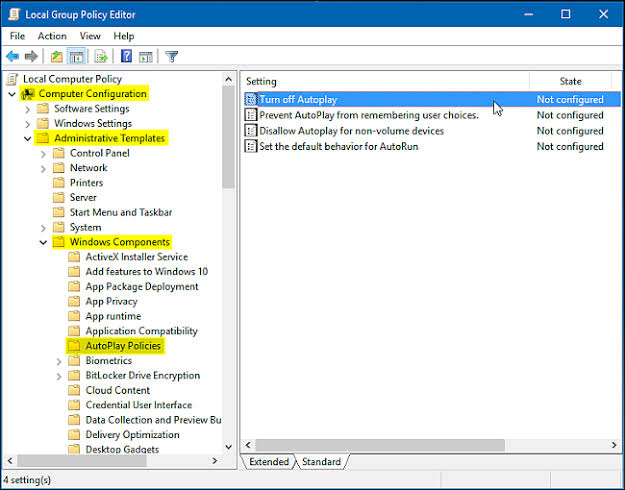The height and width of the screenshot is (490, 625).
Task: Click the tree pane vertical scrollbar
Action: click(229, 300)
